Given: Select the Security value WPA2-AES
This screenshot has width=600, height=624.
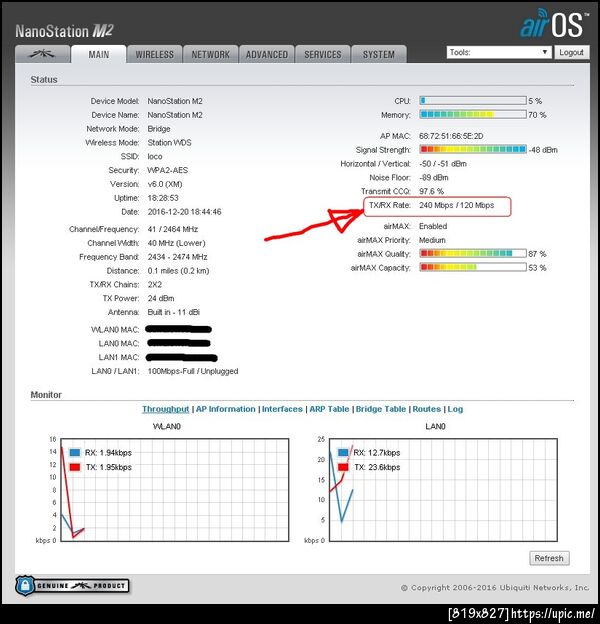Looking at the screenshot, I should (x=168, y=170).
